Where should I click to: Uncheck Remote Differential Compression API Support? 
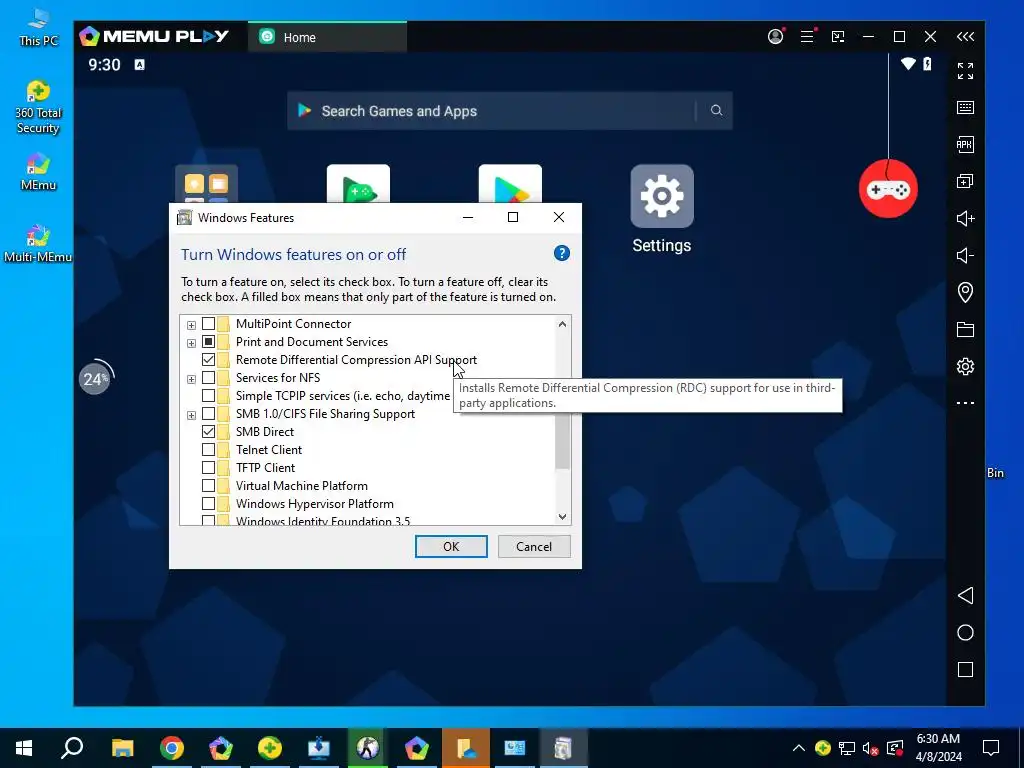pos(208,359)
